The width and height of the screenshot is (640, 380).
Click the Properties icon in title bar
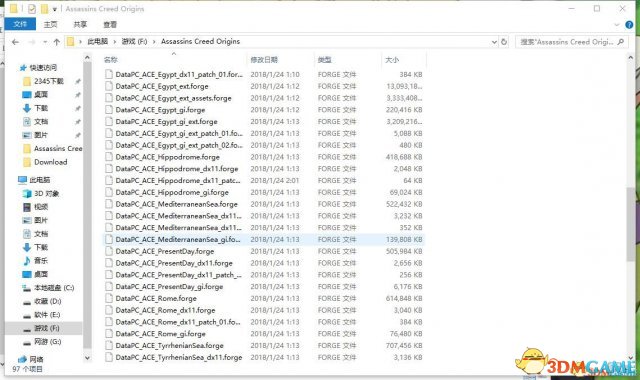(32, 9)
